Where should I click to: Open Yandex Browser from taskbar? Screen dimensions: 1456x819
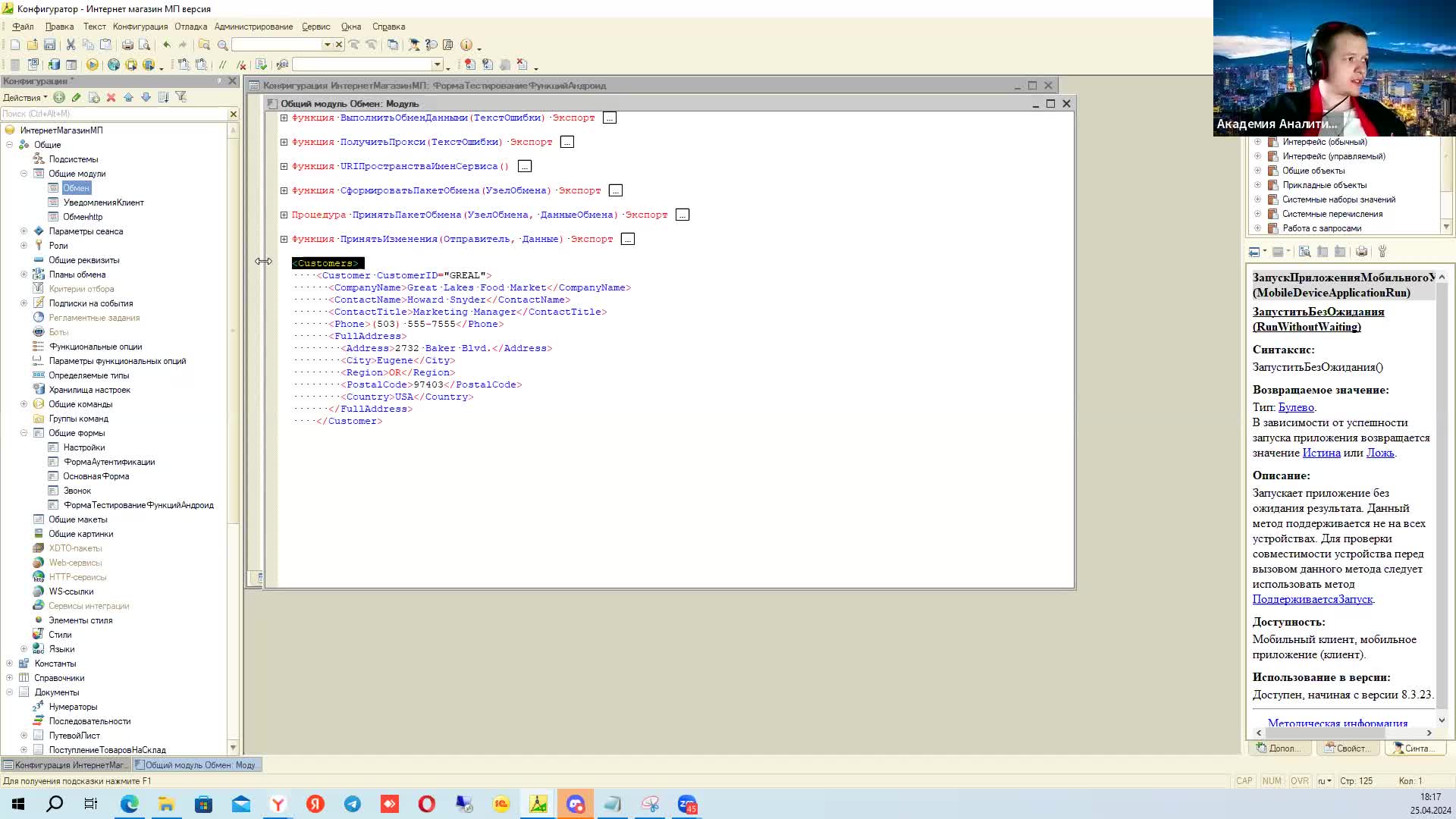coord(278,804)
